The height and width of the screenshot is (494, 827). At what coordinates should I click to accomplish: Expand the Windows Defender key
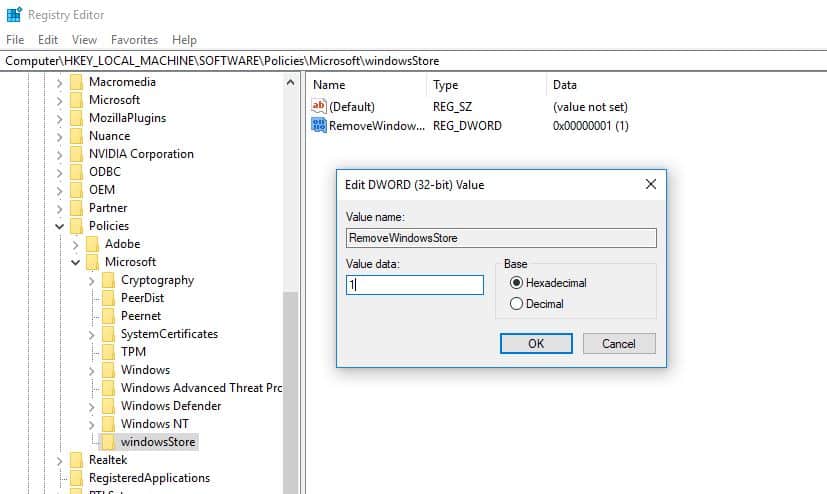point(92,406)
